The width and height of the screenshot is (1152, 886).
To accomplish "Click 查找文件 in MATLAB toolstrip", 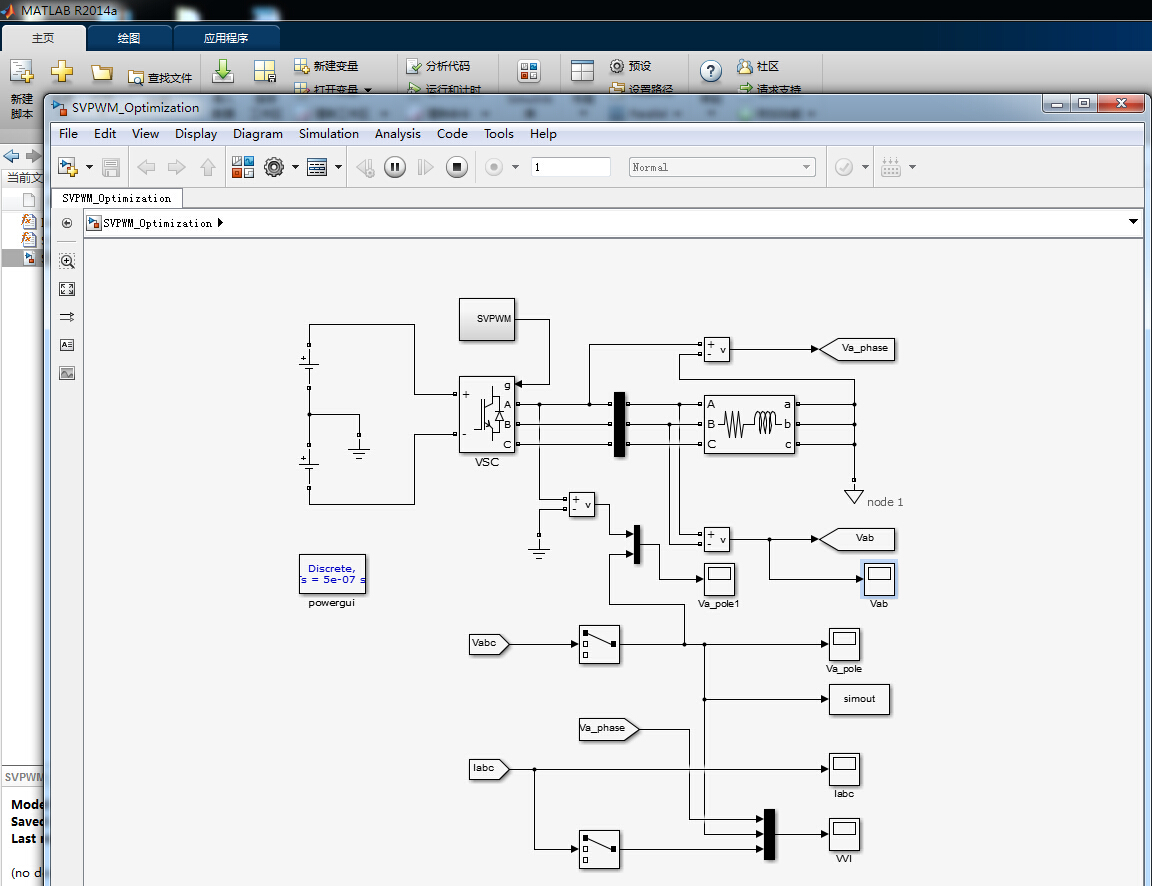I will tap(160, 78).
